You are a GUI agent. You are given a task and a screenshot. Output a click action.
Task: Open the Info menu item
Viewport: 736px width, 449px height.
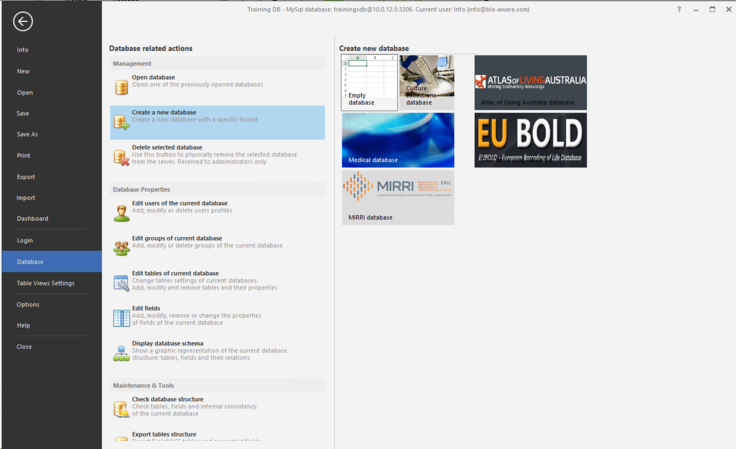pos(23,50)
